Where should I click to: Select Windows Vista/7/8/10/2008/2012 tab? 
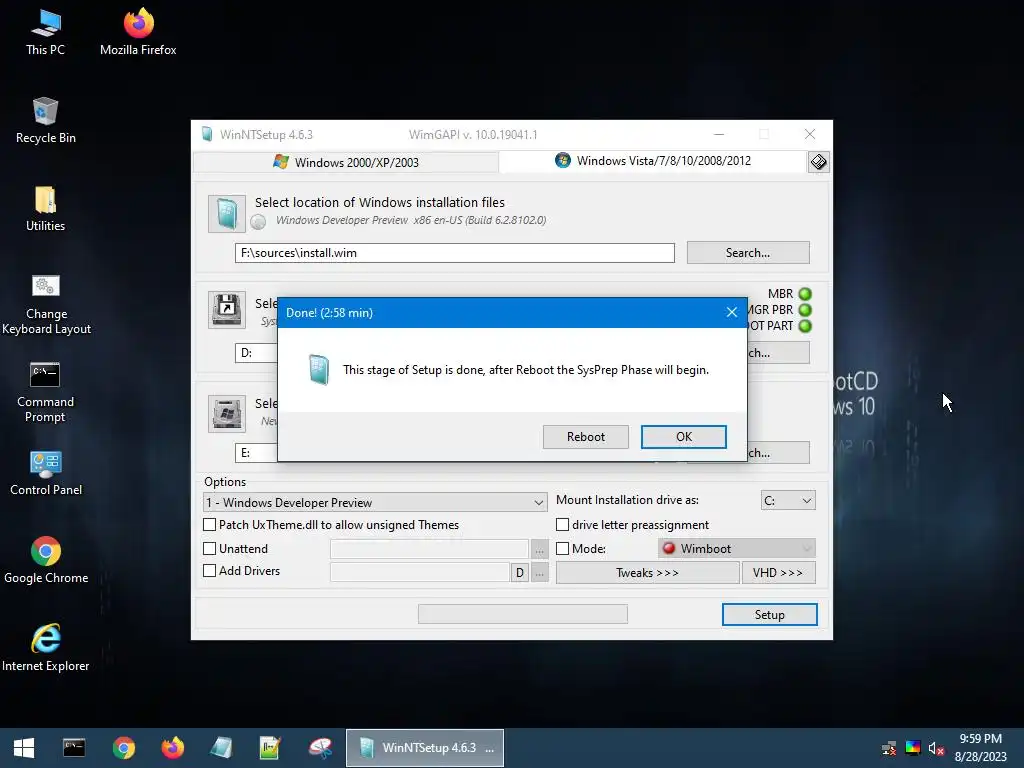tap(653, 161)
